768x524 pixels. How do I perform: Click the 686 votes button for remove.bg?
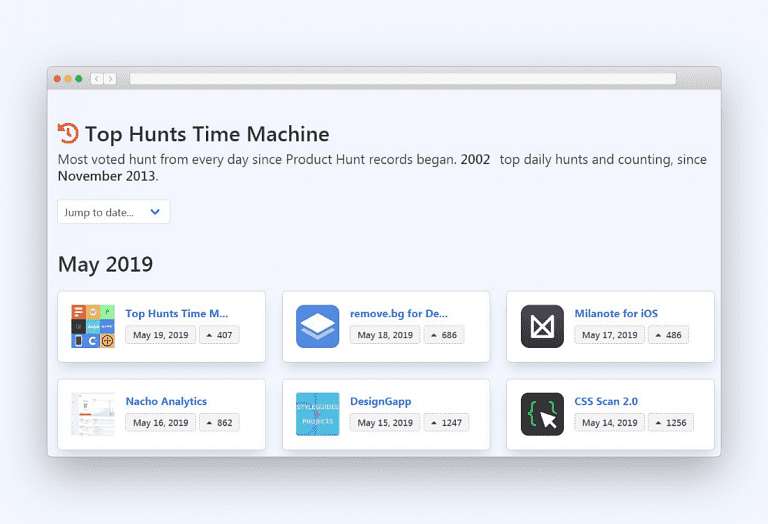[443, 335]
